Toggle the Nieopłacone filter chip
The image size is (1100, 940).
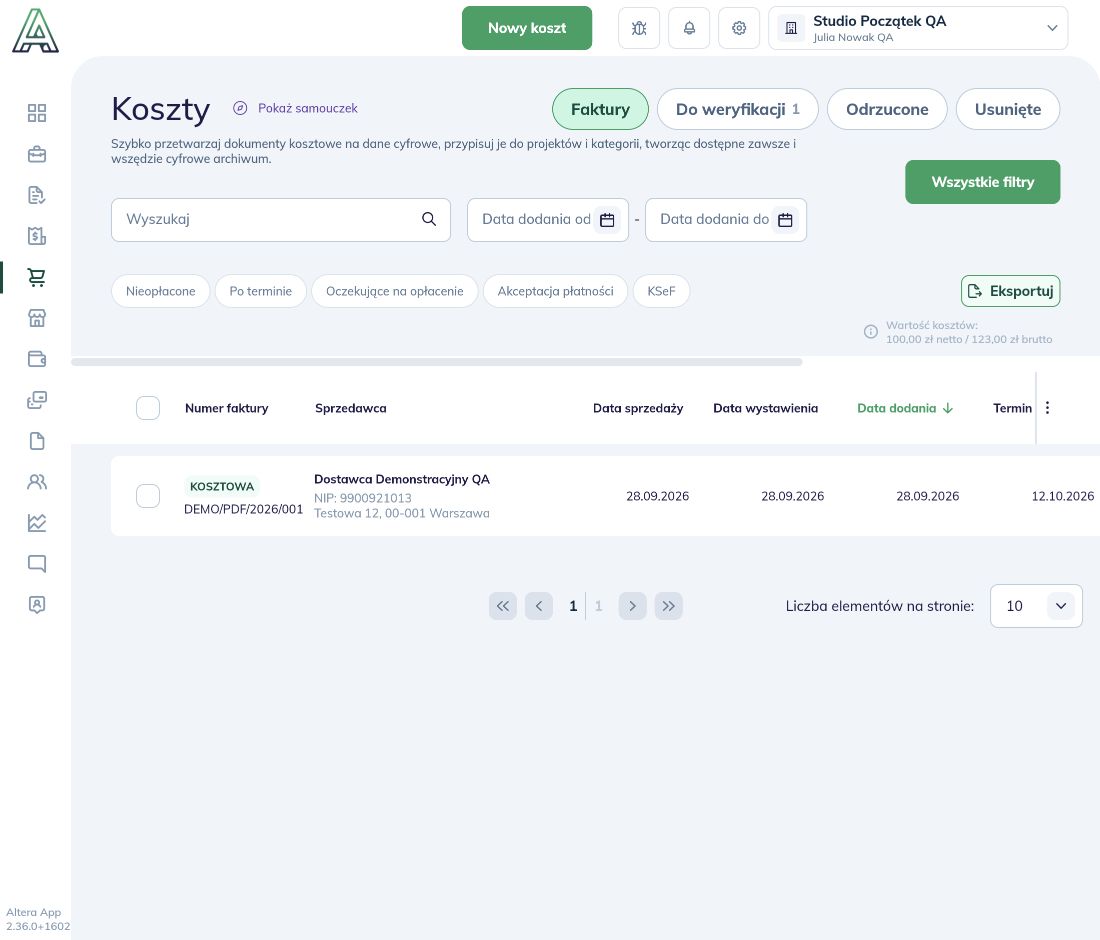(161, 291)
